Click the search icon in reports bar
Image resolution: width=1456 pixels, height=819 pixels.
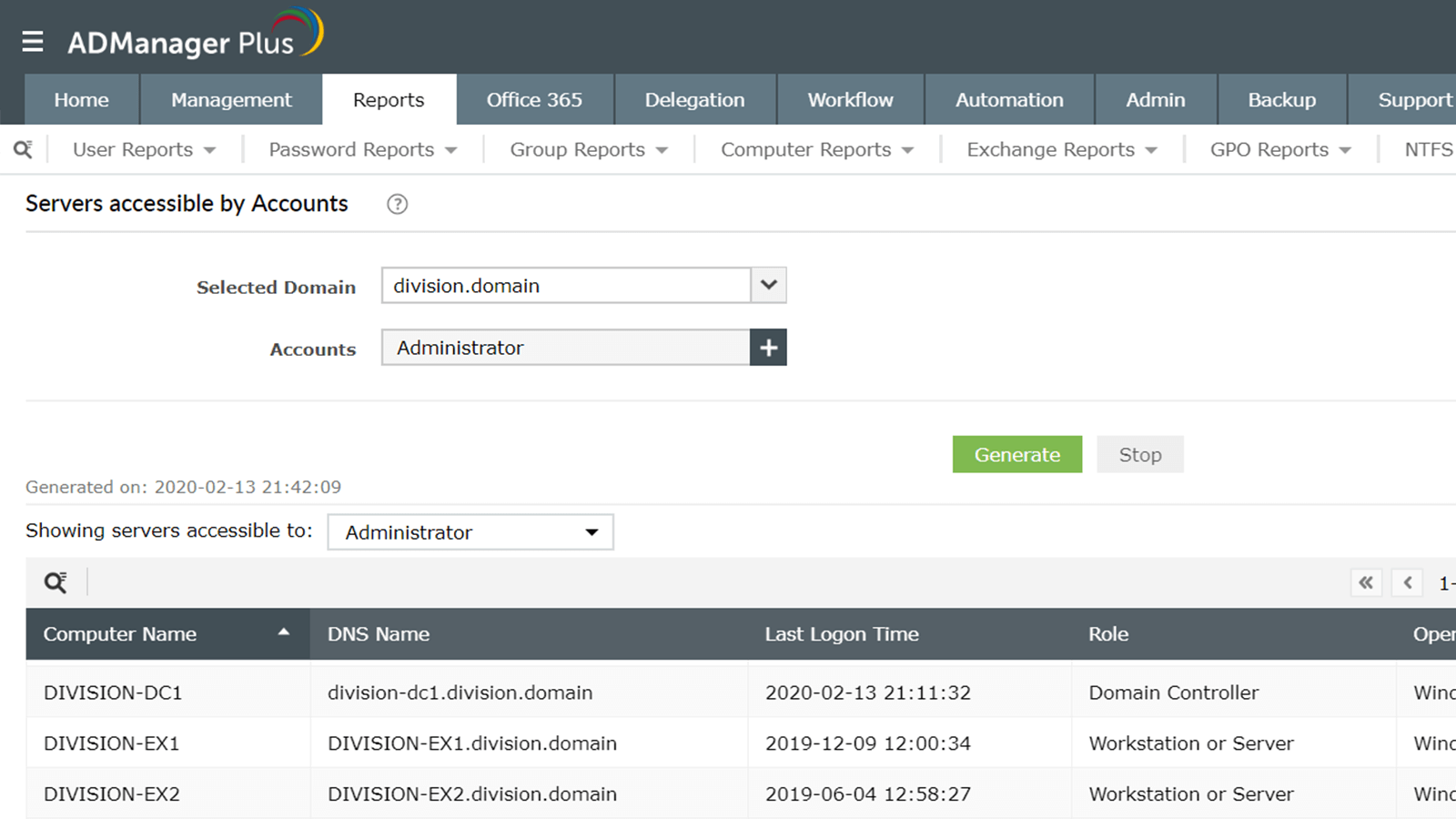(23, 149)
